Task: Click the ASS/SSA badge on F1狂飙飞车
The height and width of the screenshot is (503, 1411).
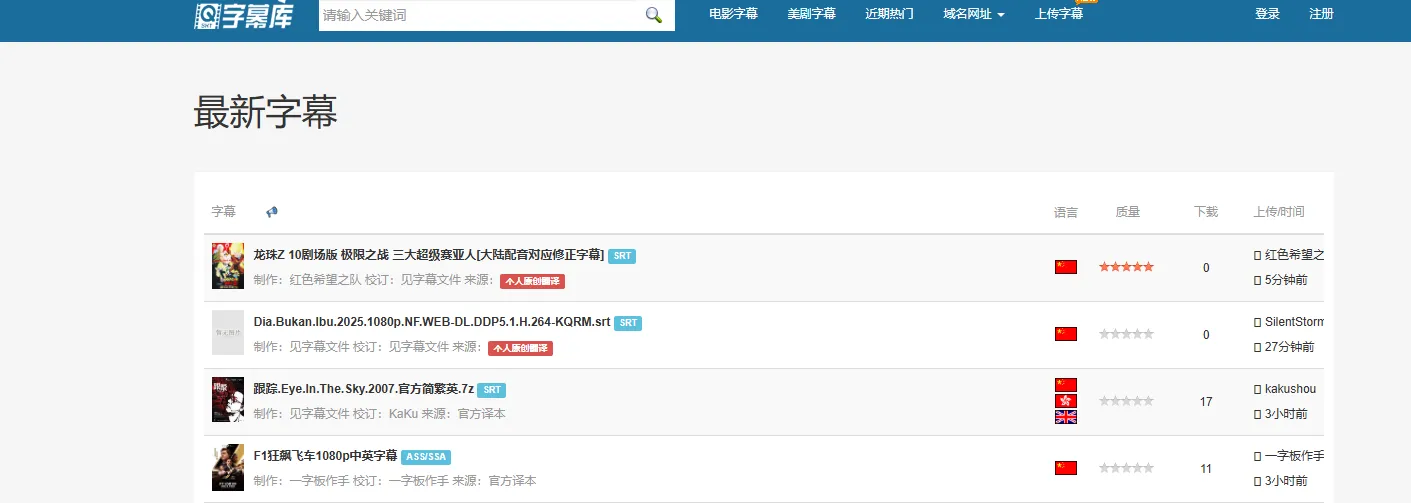Action: coord(426,457)
